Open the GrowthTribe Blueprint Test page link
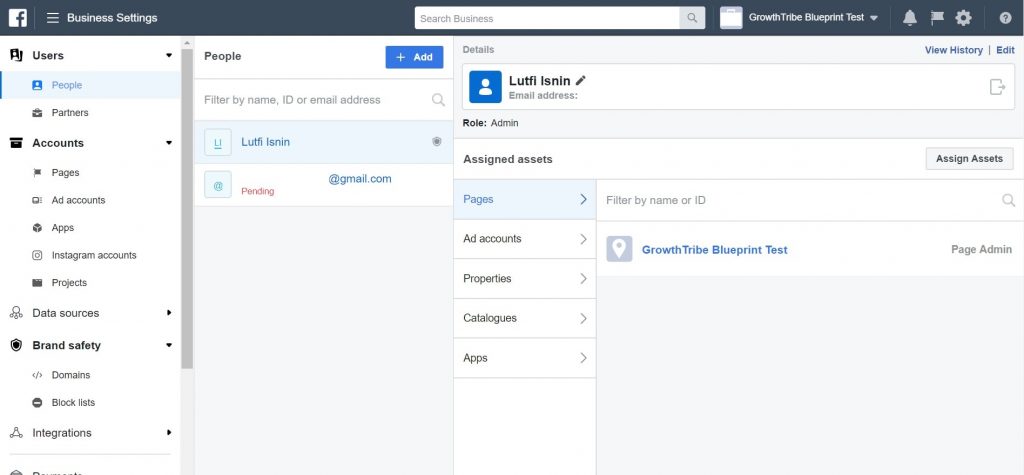The width and height of the screenshot is (1024, 475). (714, 250)
